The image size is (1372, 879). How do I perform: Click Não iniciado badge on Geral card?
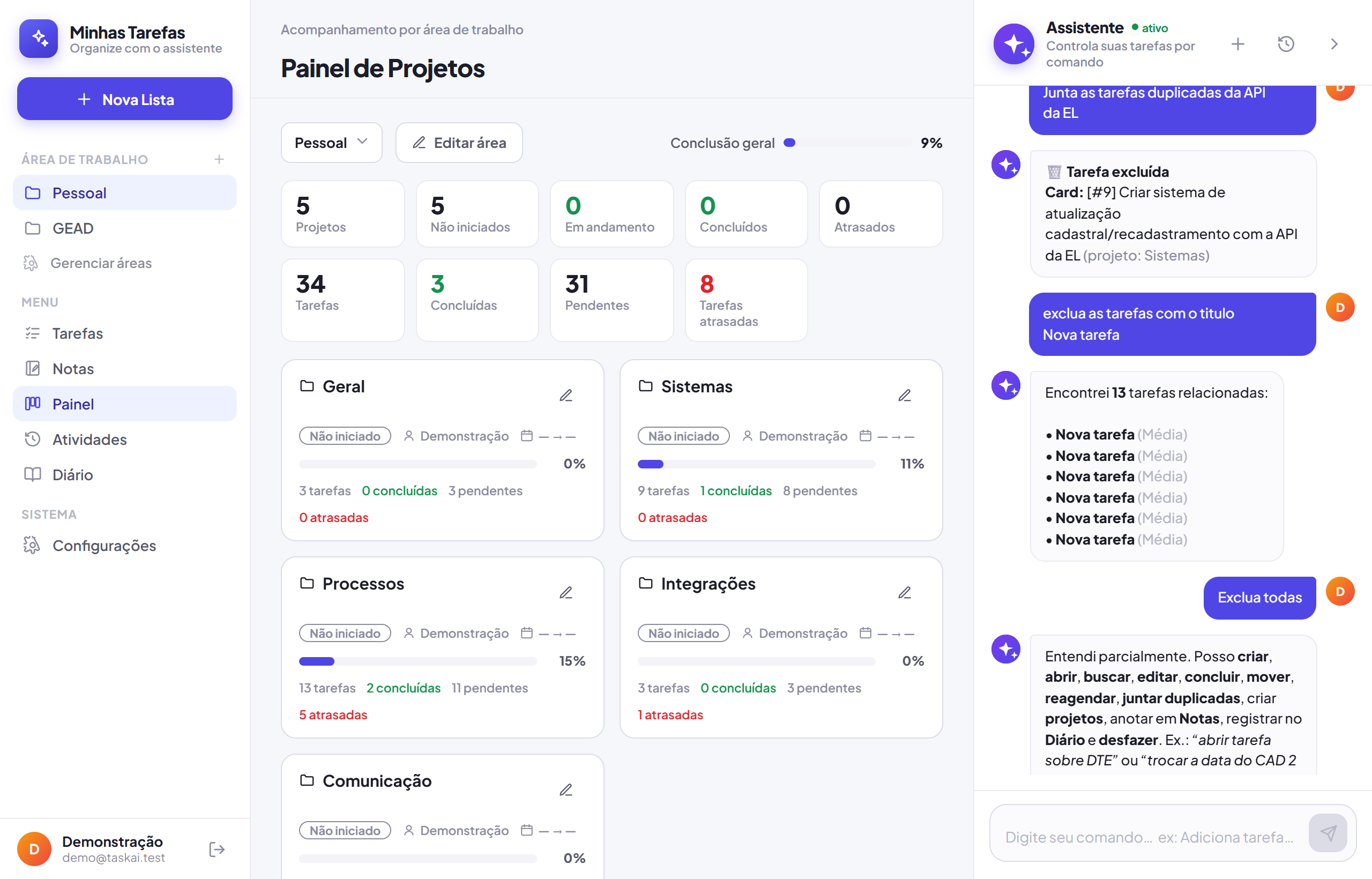(x=345, y=436)
